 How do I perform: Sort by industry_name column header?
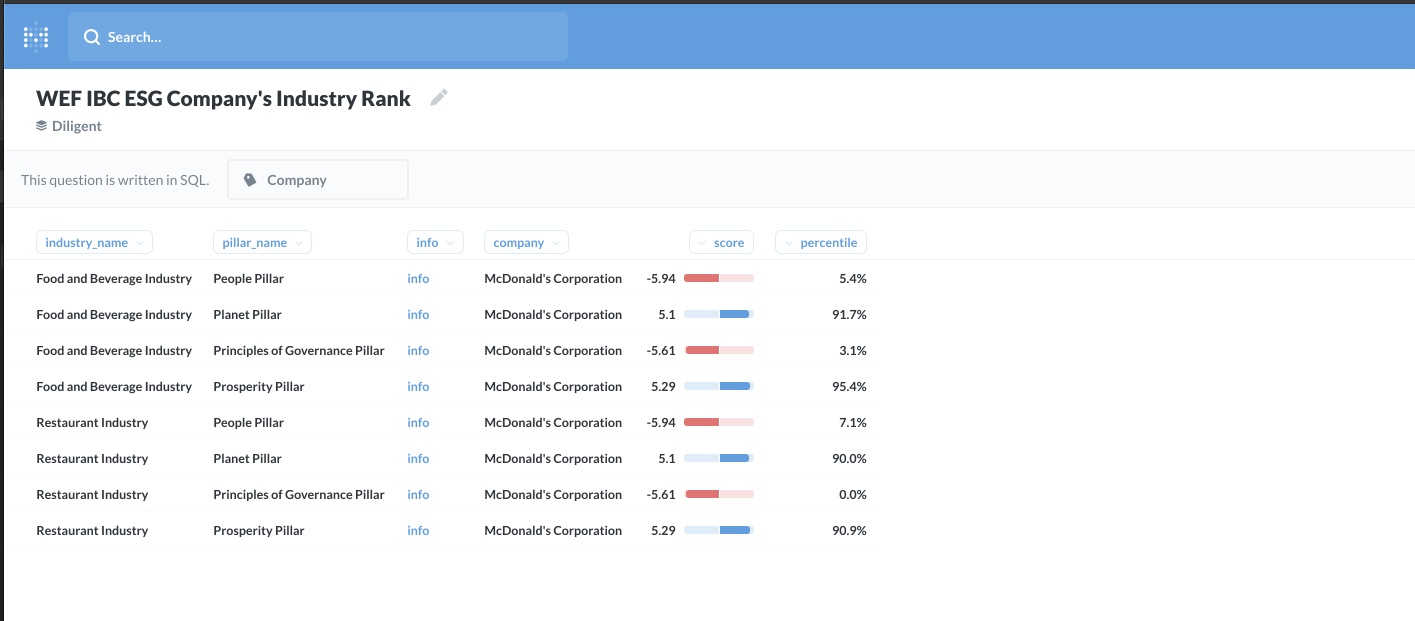(94, 242)
